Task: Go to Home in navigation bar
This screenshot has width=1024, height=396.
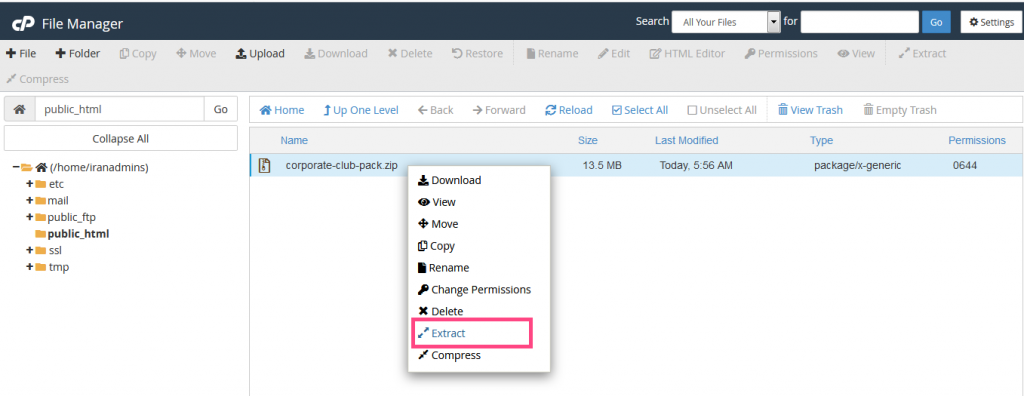Action: pos(282,110)
